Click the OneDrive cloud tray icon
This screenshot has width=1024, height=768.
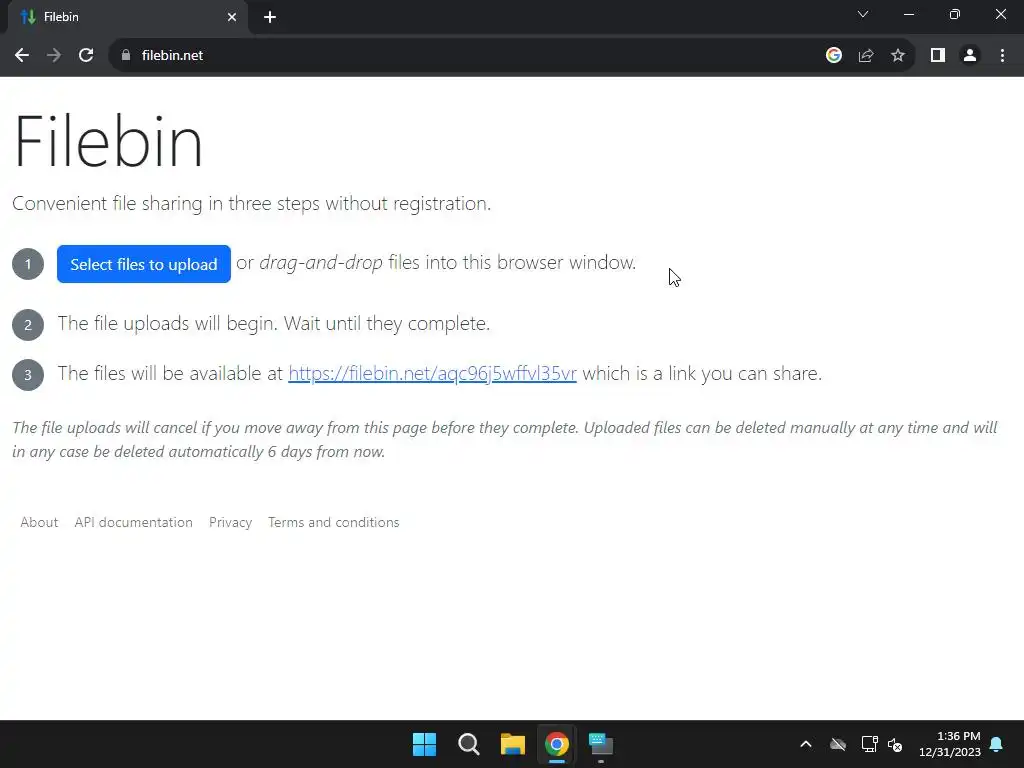click(838, 744)
